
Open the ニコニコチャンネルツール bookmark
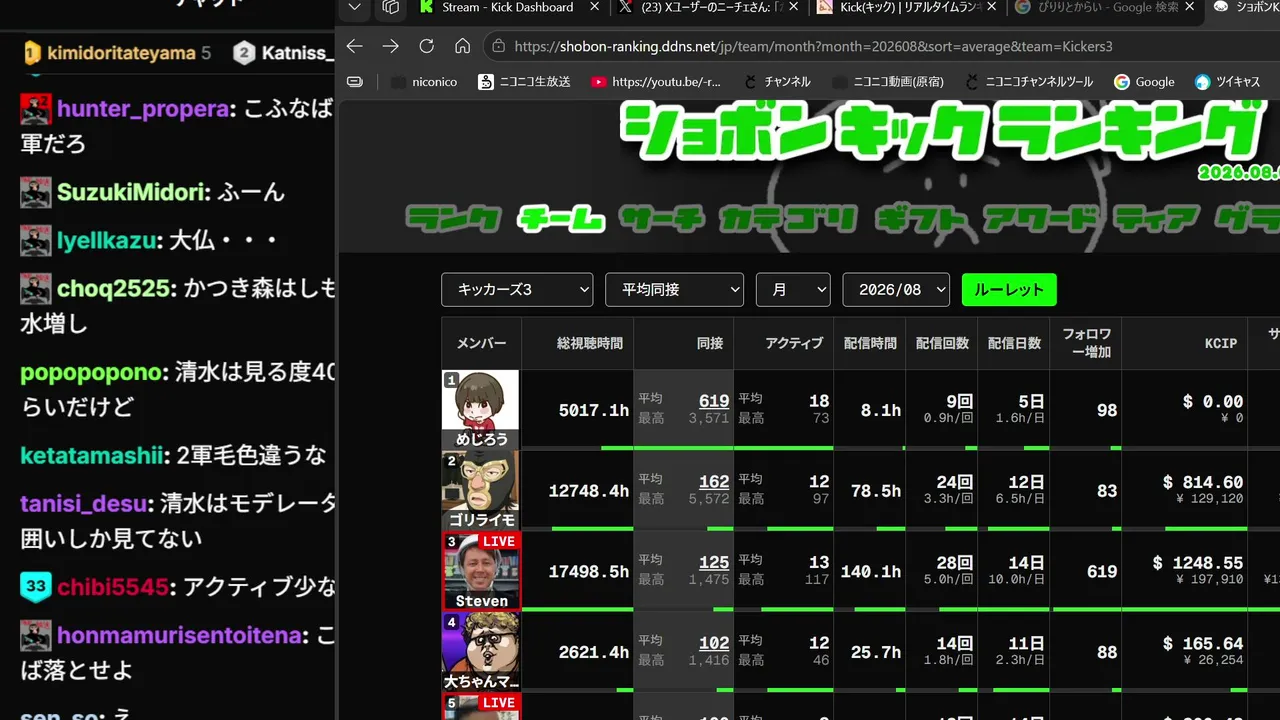click(x=1029, y=82)
